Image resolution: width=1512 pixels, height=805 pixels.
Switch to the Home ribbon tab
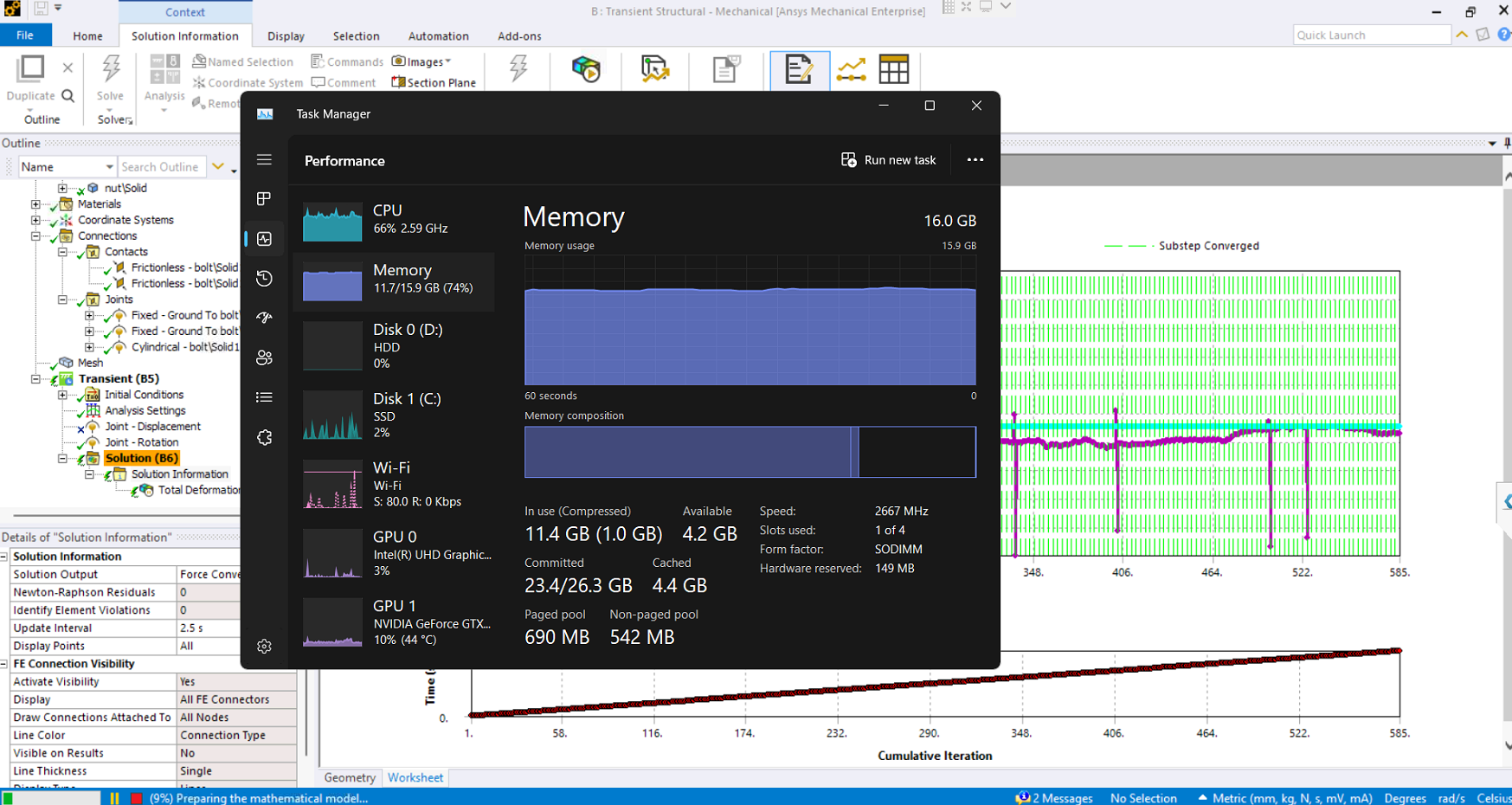click(87, 36)
